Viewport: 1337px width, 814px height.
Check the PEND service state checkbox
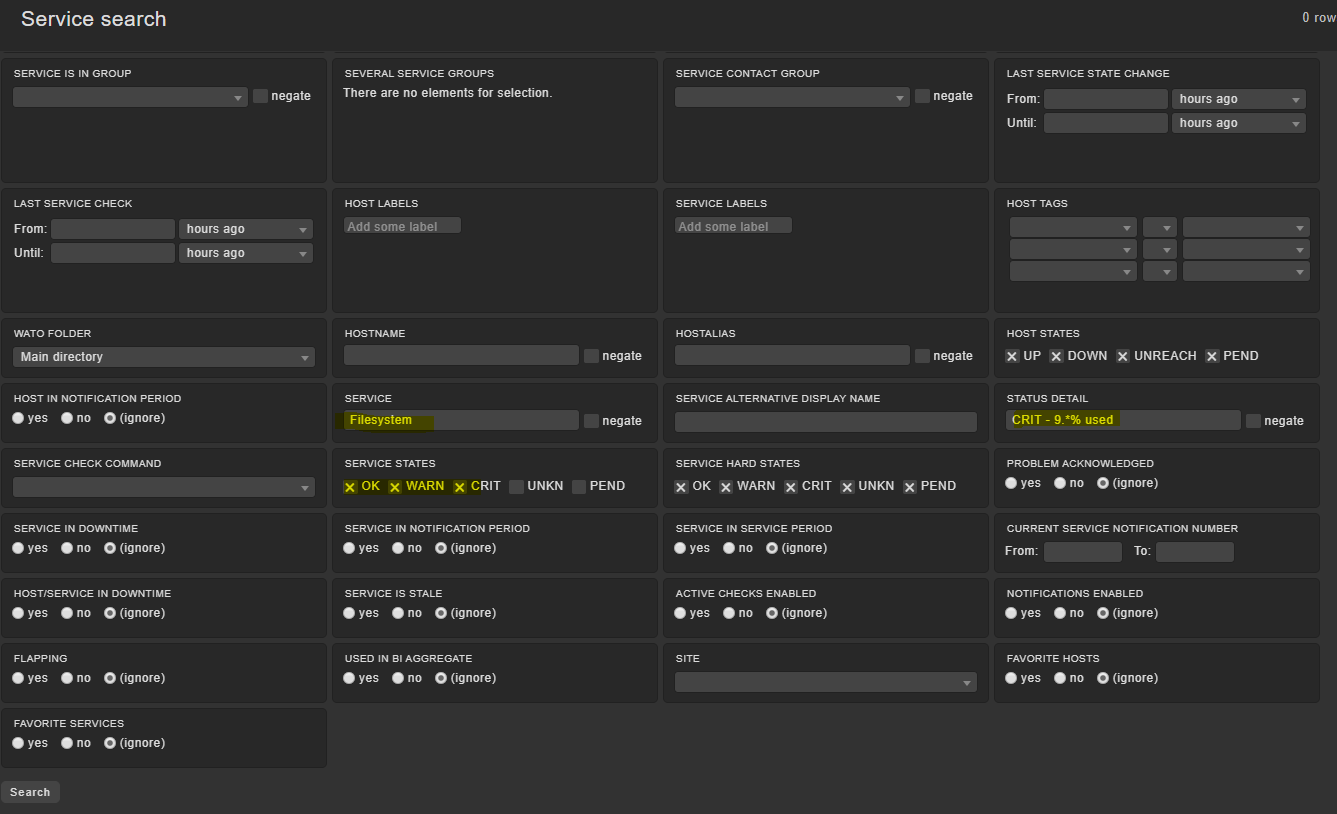coord(578,486)
